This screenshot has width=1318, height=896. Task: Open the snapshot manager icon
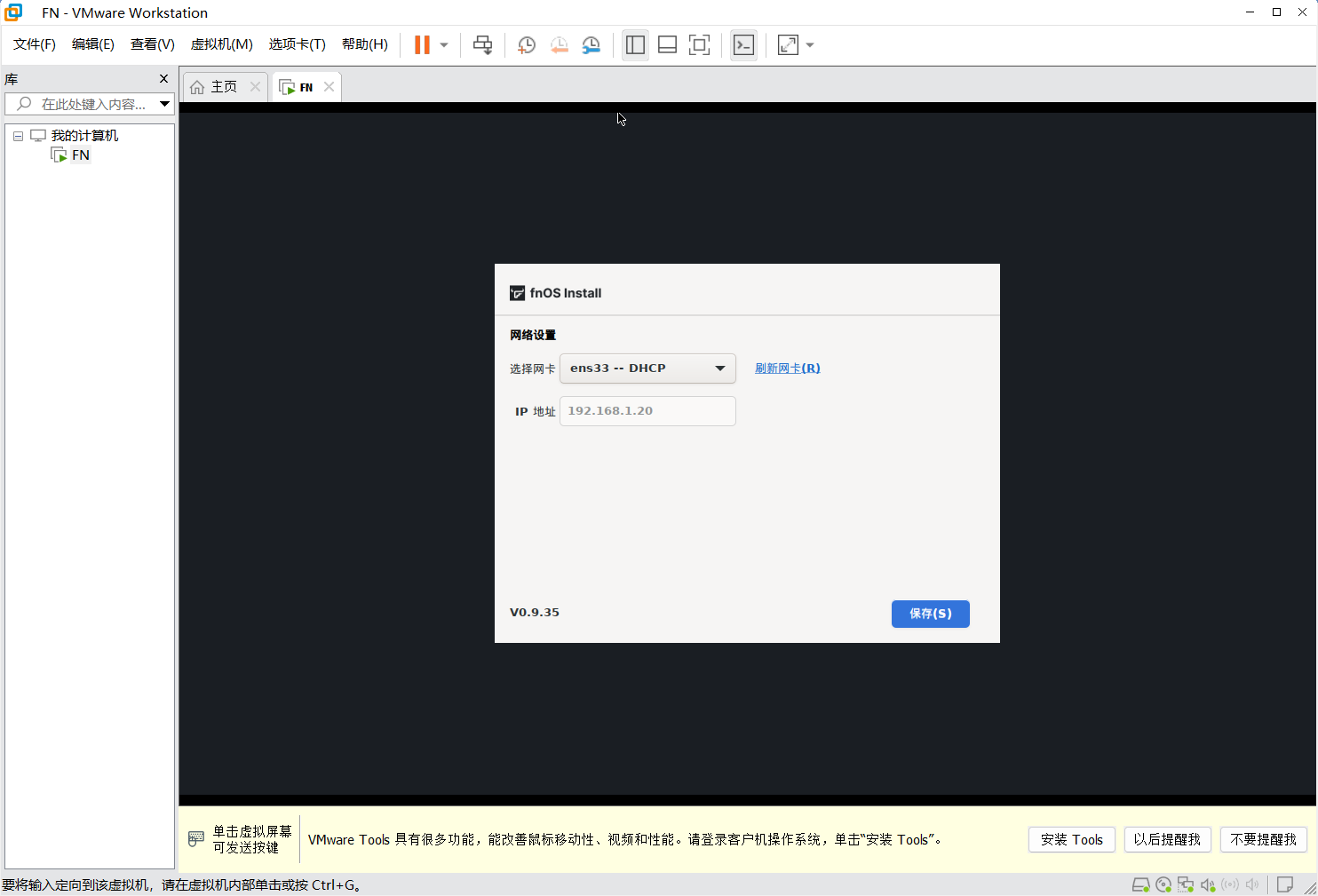point(591,45)
